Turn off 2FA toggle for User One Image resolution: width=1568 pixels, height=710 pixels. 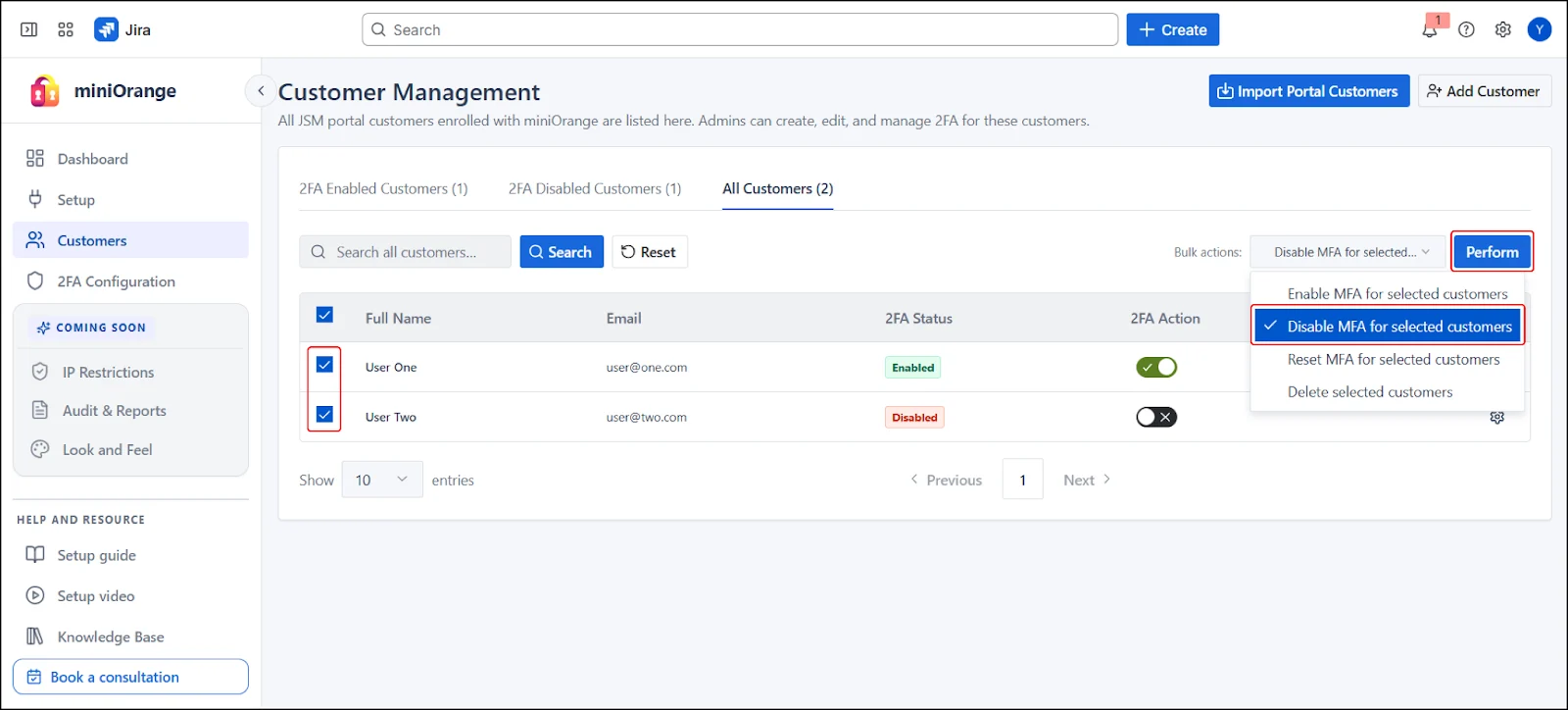[1156, 368]
